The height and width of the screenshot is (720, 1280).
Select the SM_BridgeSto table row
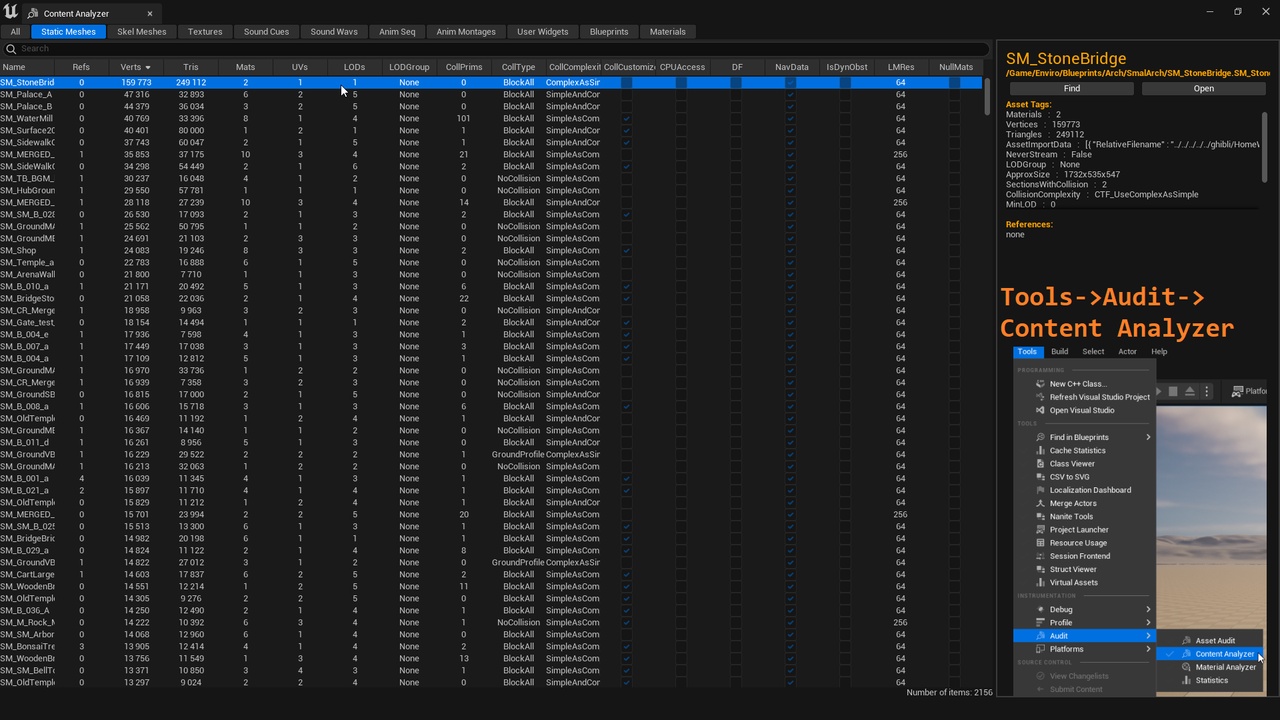(x=490, y=298)
